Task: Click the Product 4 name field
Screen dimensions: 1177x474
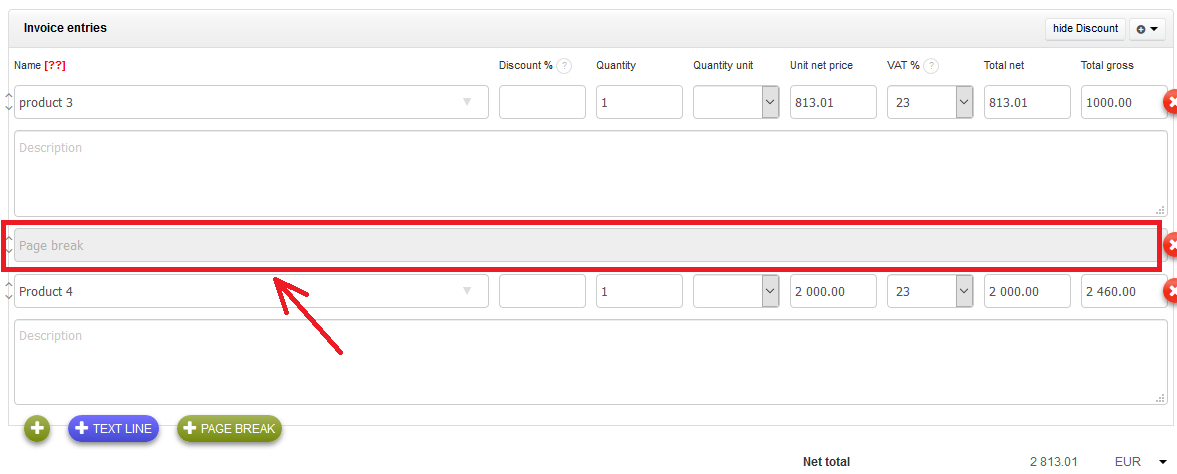Action: pos(251,291)
